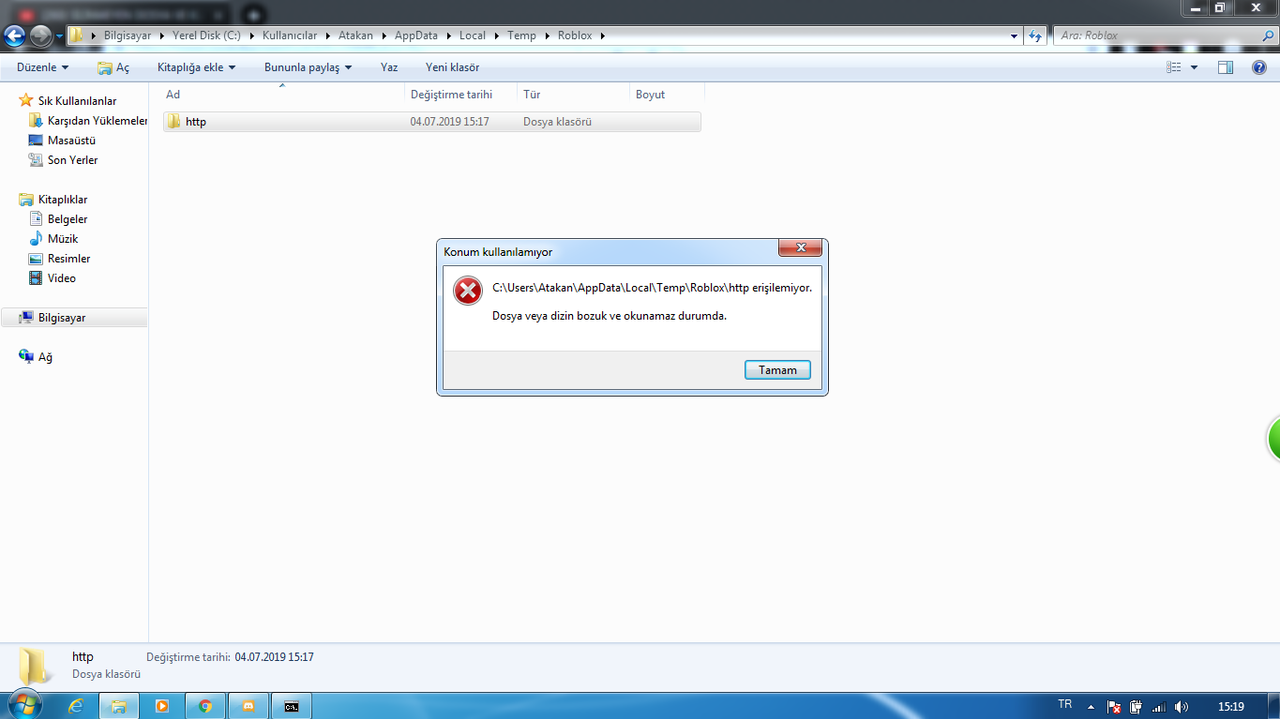
Task: Click the Aç toolbar button
Action: [113, 67]
